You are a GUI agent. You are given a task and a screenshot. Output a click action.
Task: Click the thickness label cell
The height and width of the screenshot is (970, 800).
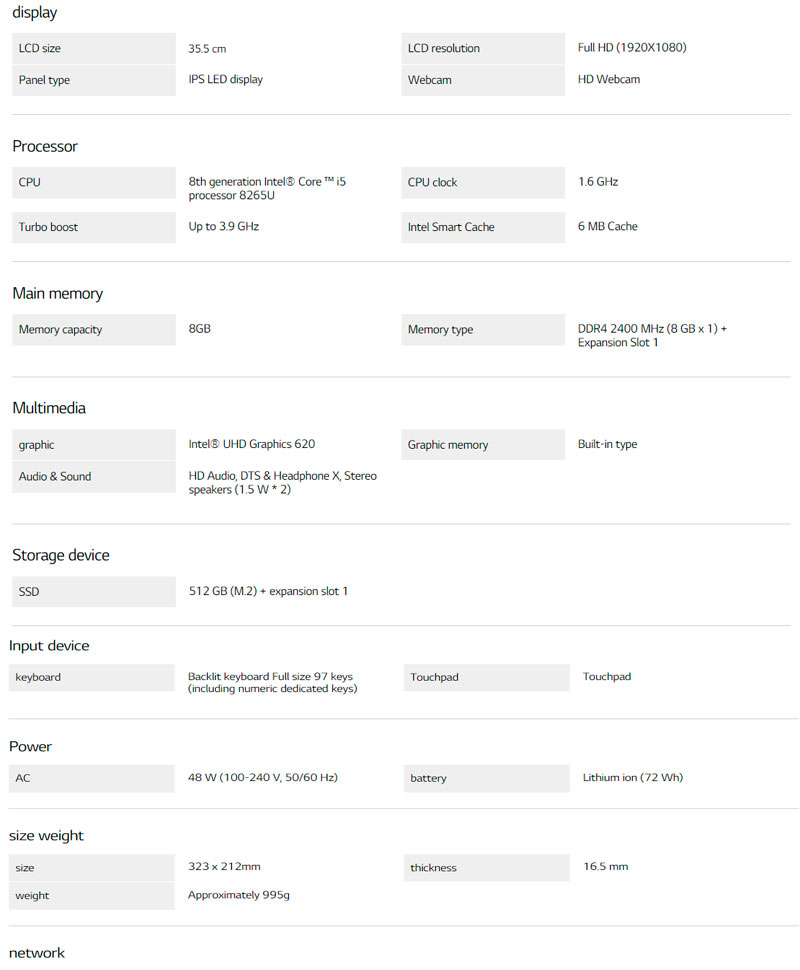tap(486, 868)
